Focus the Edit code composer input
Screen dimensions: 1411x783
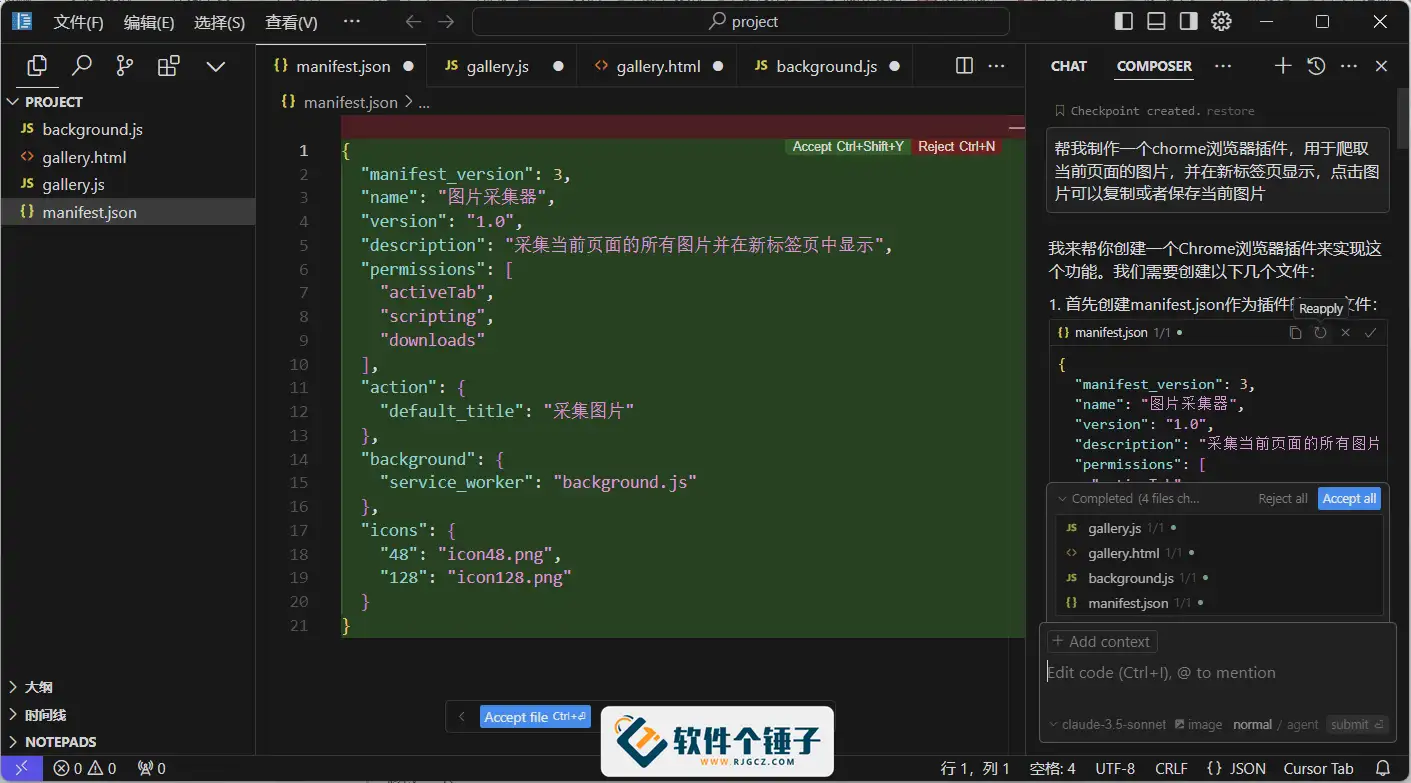(x=1218, y=673)
